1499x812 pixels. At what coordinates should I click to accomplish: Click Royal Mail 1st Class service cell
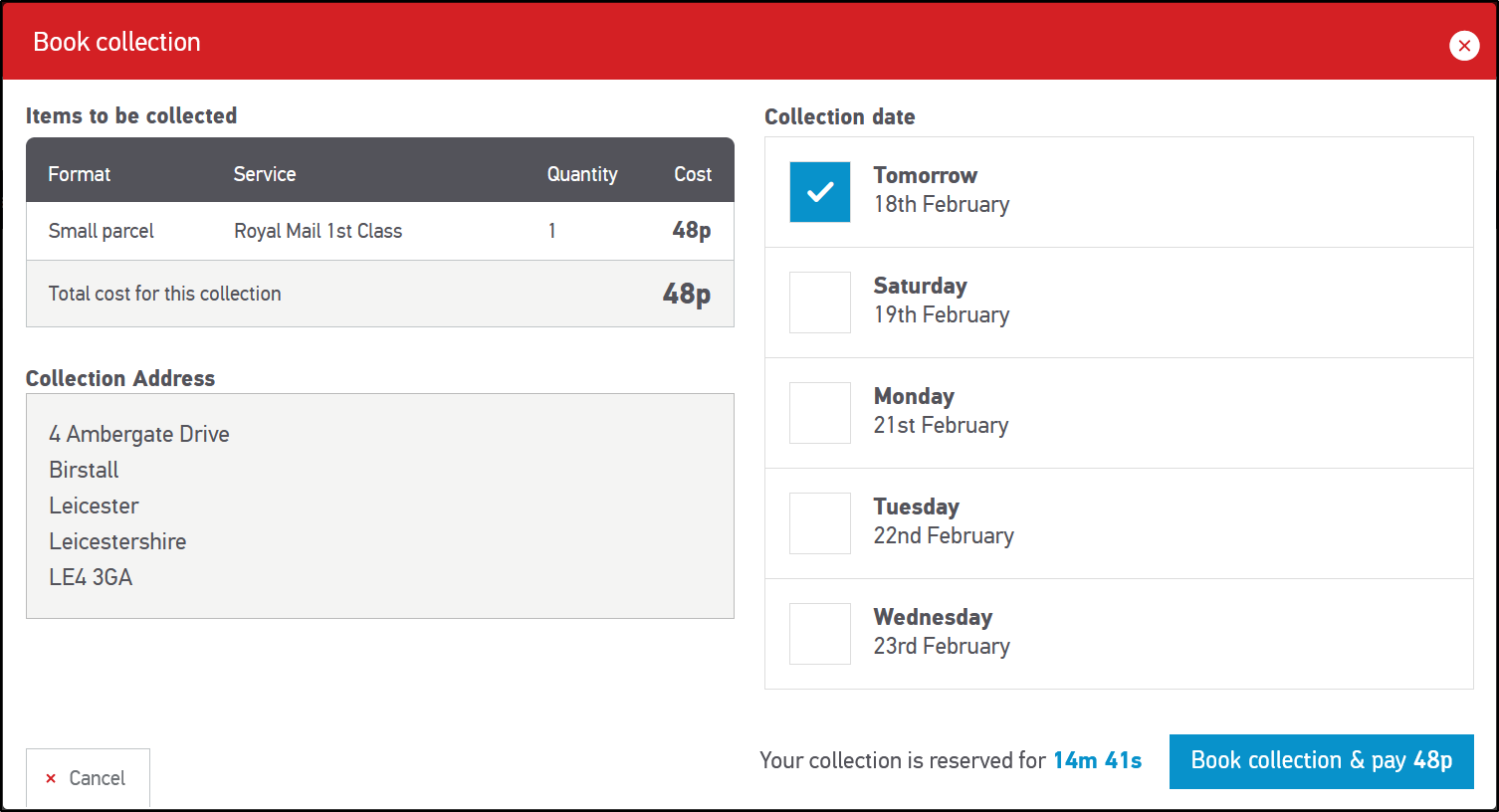tap(319, 231)
